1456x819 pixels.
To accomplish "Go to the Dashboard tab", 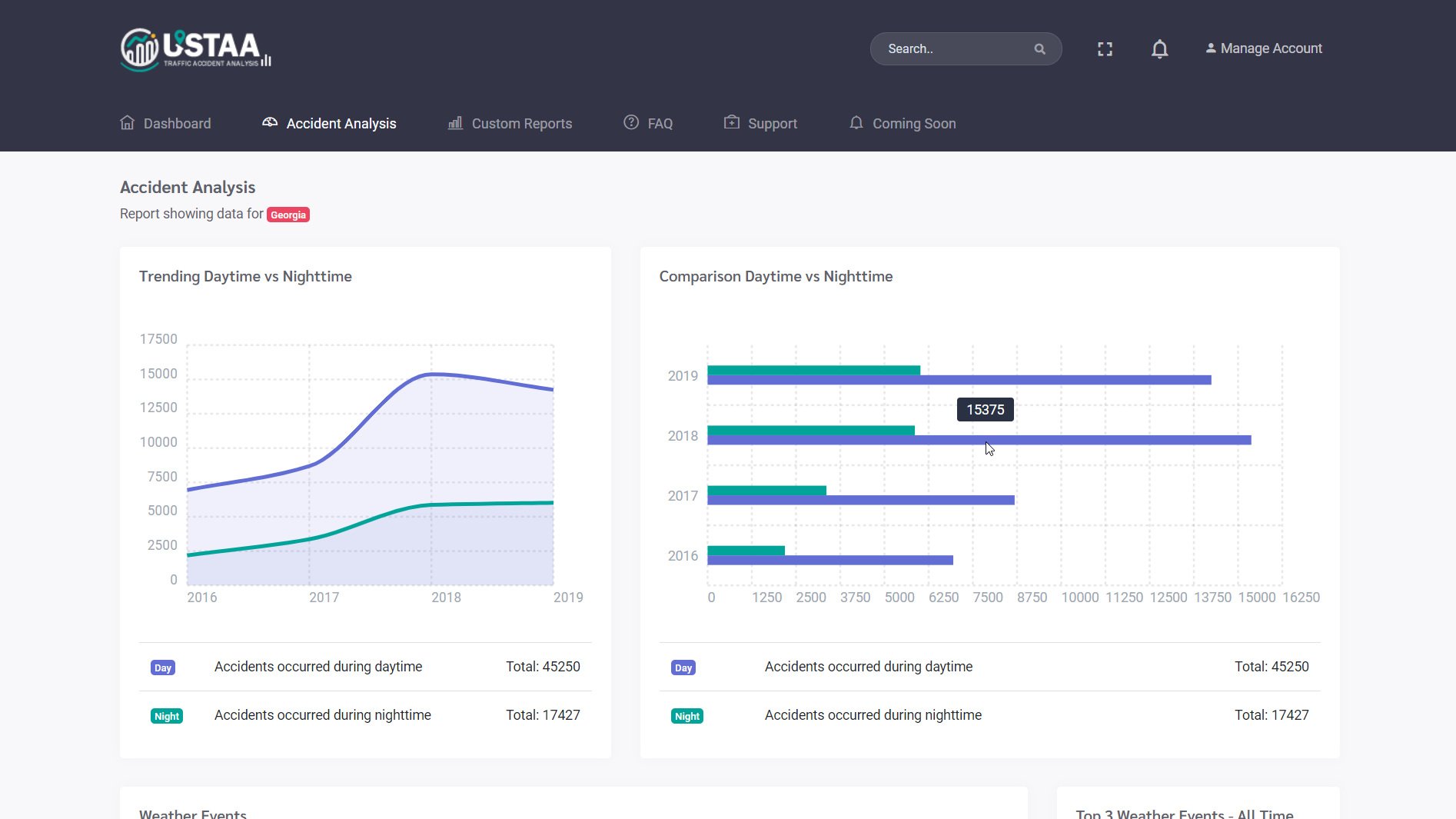I will click(x=177, y=124).
